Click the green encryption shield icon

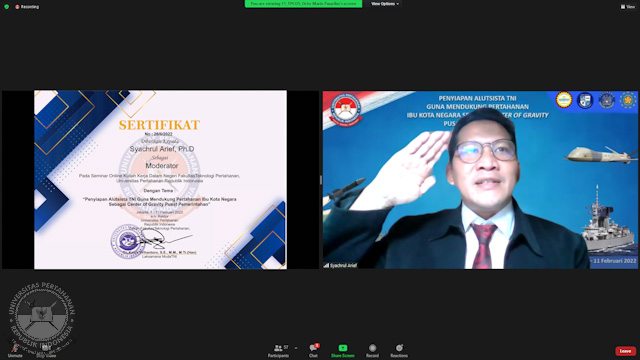pyautogui.click(x=7, y=7)
